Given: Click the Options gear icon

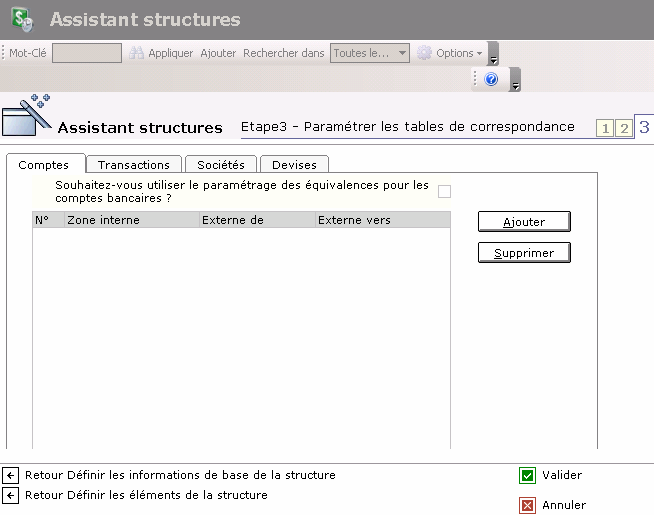Looking at the screenshot, I should click(425, 53).
